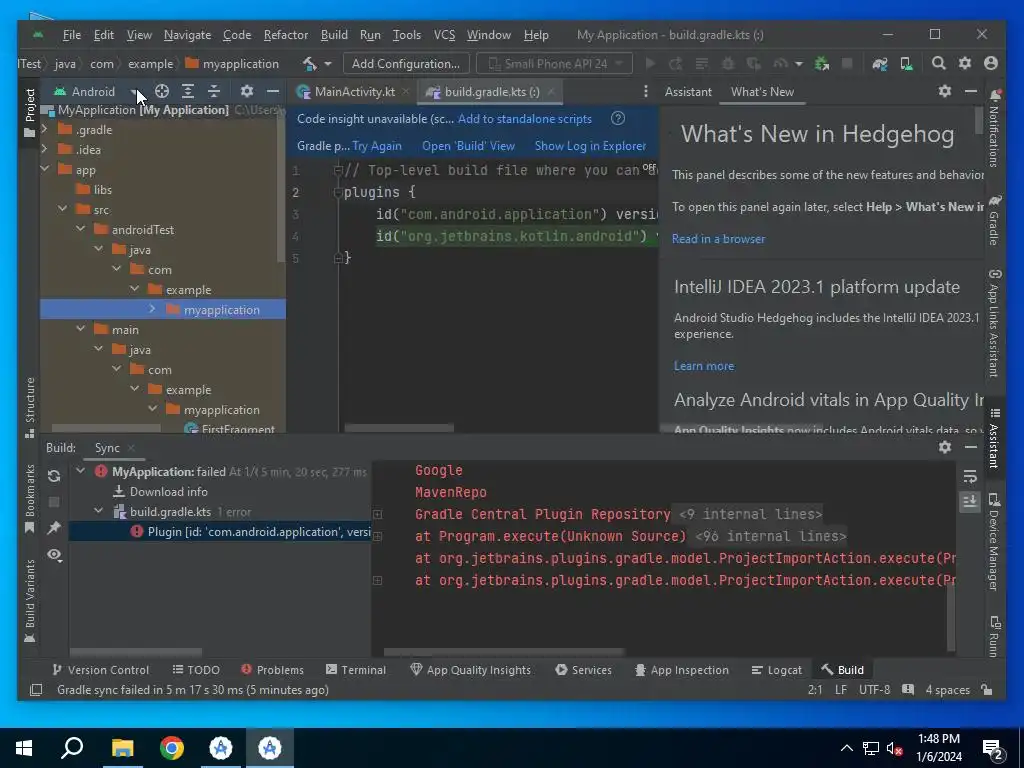Collapse the androidTest folder
Viewport: 1024px width, 768px height.
(80, 229)
